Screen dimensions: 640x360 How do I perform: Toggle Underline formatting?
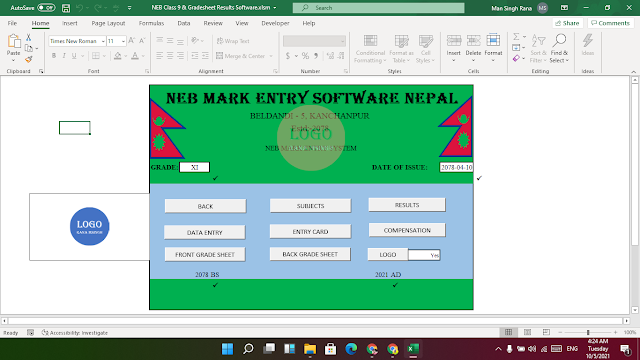click(x=74, y=56)
